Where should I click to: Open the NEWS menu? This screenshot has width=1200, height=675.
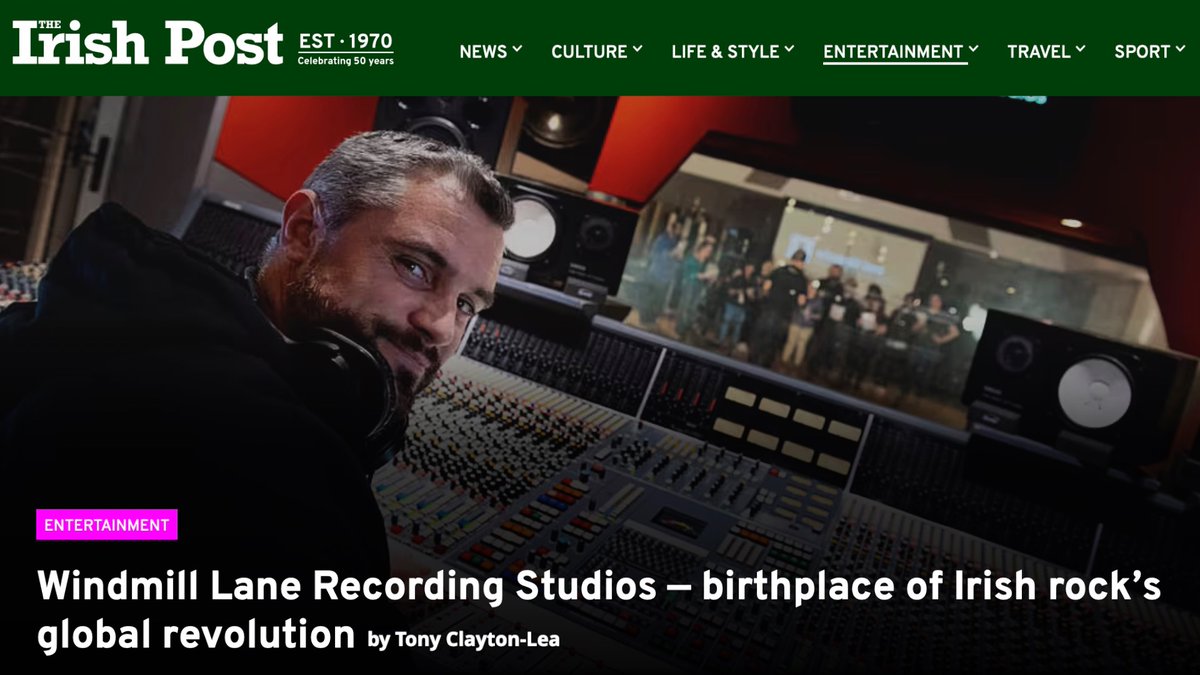(483, 51)
